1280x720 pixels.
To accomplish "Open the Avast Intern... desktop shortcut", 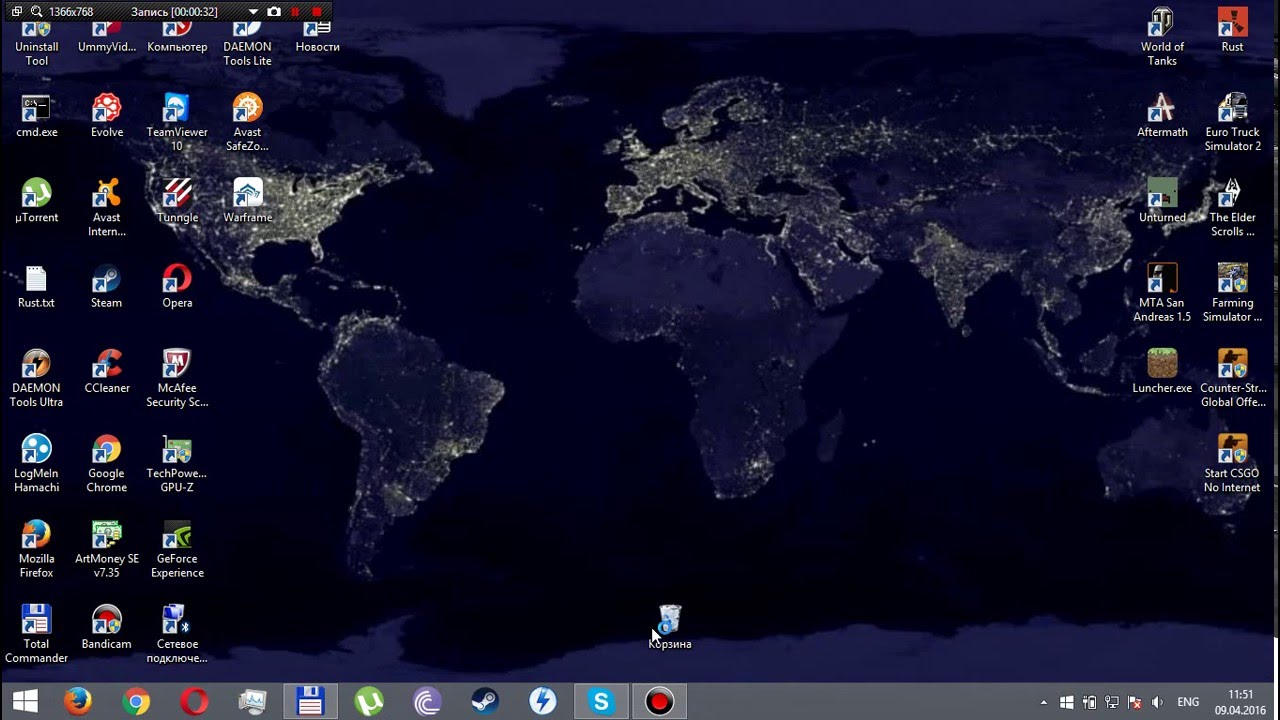I will coord(107,208).
